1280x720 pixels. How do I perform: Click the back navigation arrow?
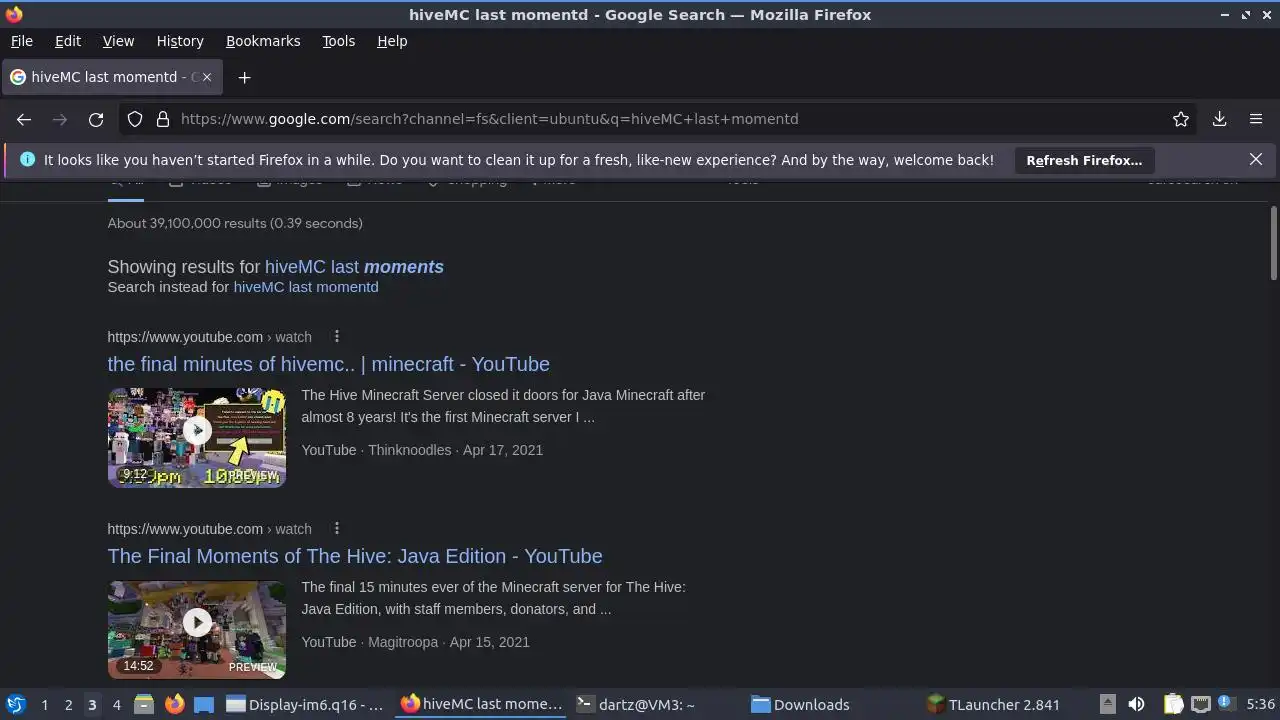24,119
